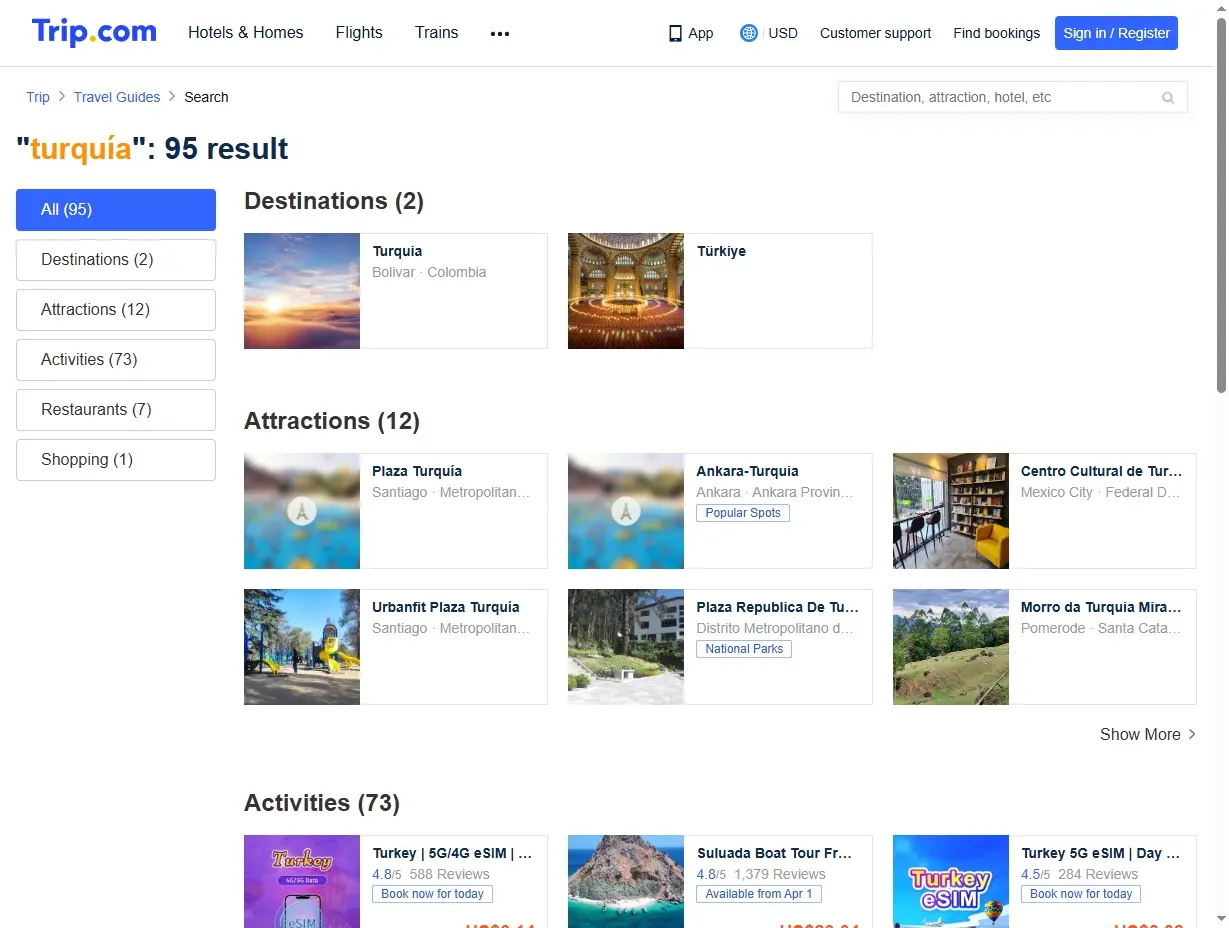Open Find bookings link
The image size is (1229, 928).
pyautogui.click(x=996, y=33)
